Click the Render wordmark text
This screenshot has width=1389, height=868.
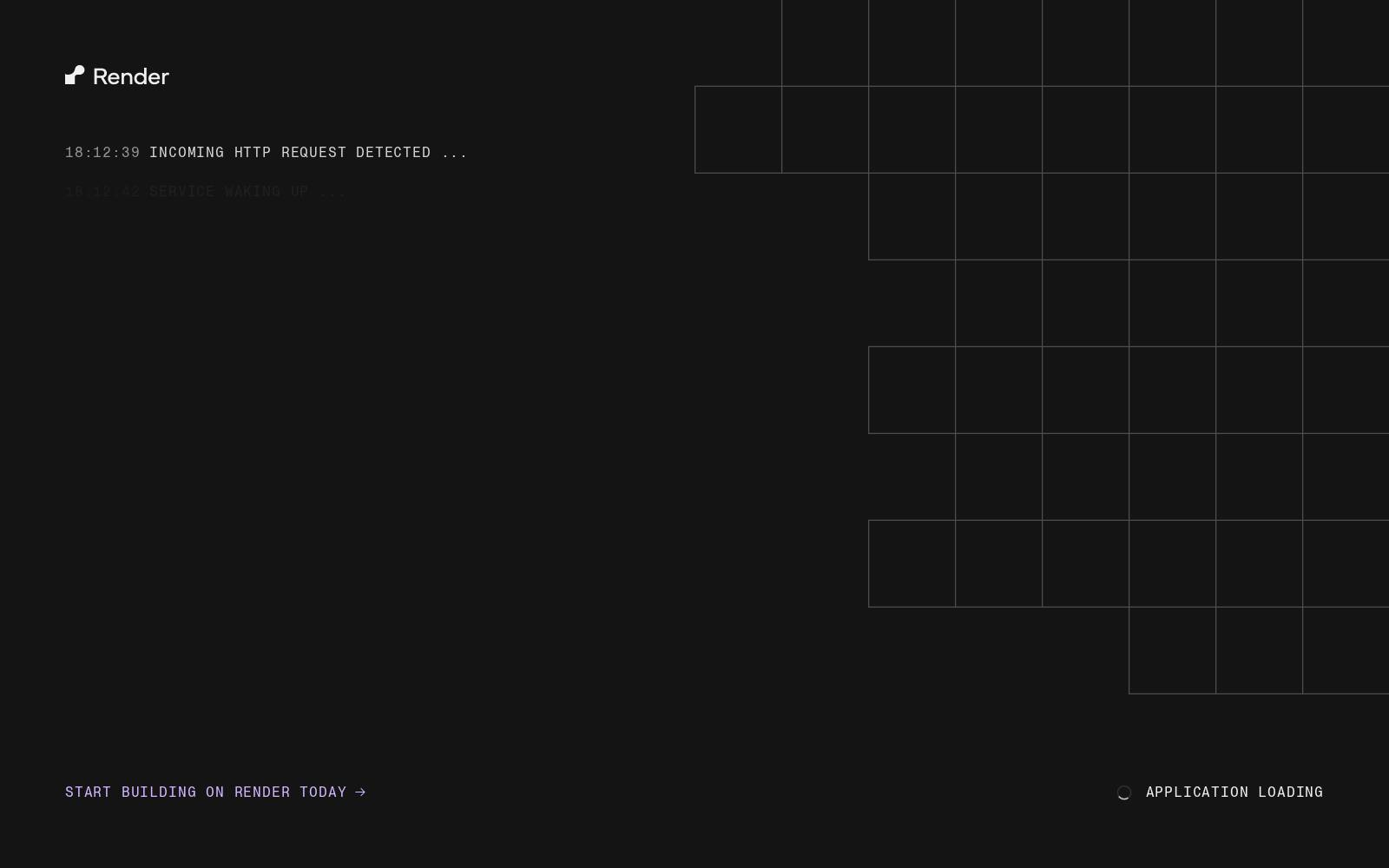pyautogui.click(x=131, y=76)
